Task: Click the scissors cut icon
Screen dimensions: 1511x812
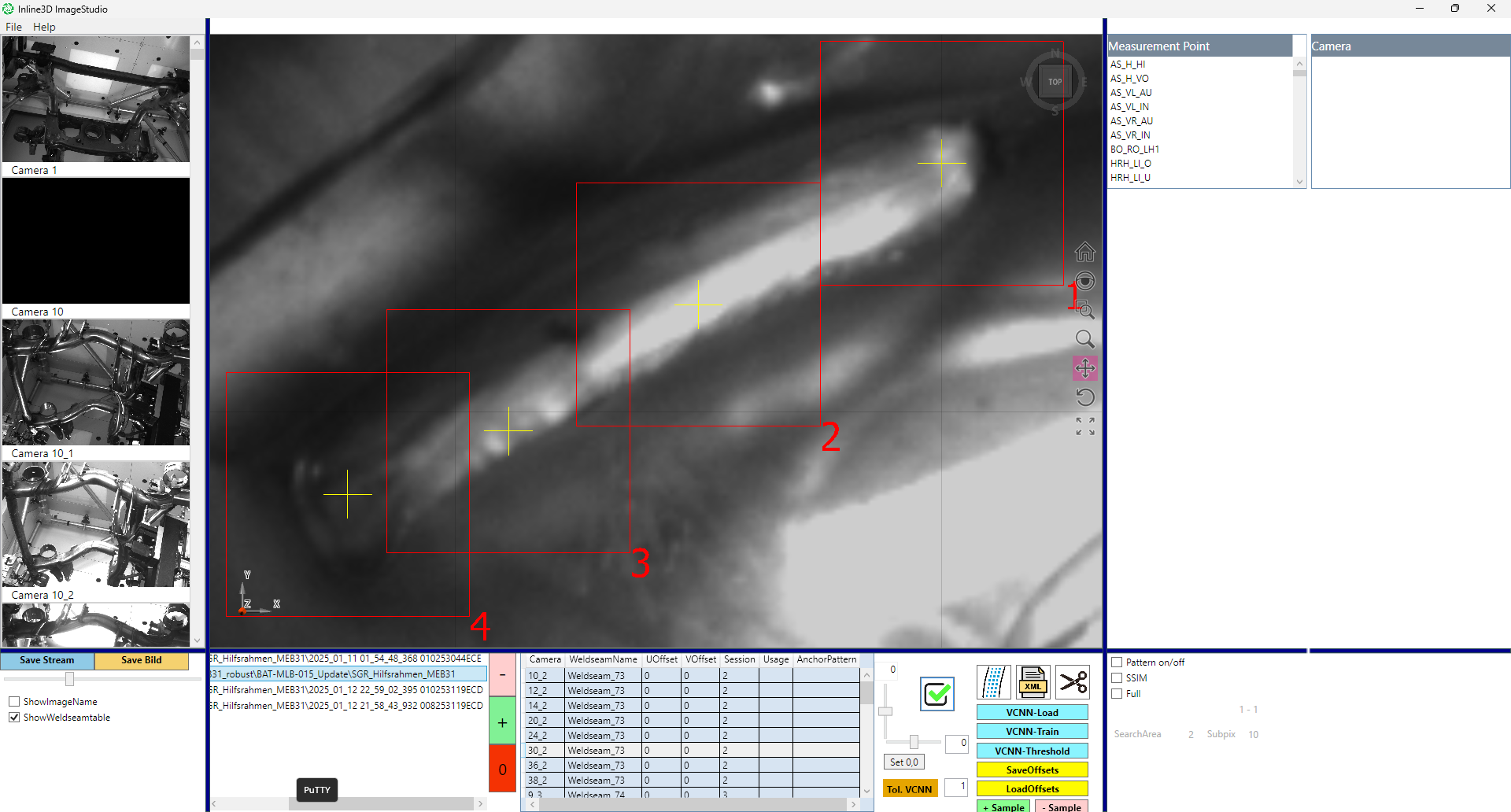Action: click(x=1073, y=682)
